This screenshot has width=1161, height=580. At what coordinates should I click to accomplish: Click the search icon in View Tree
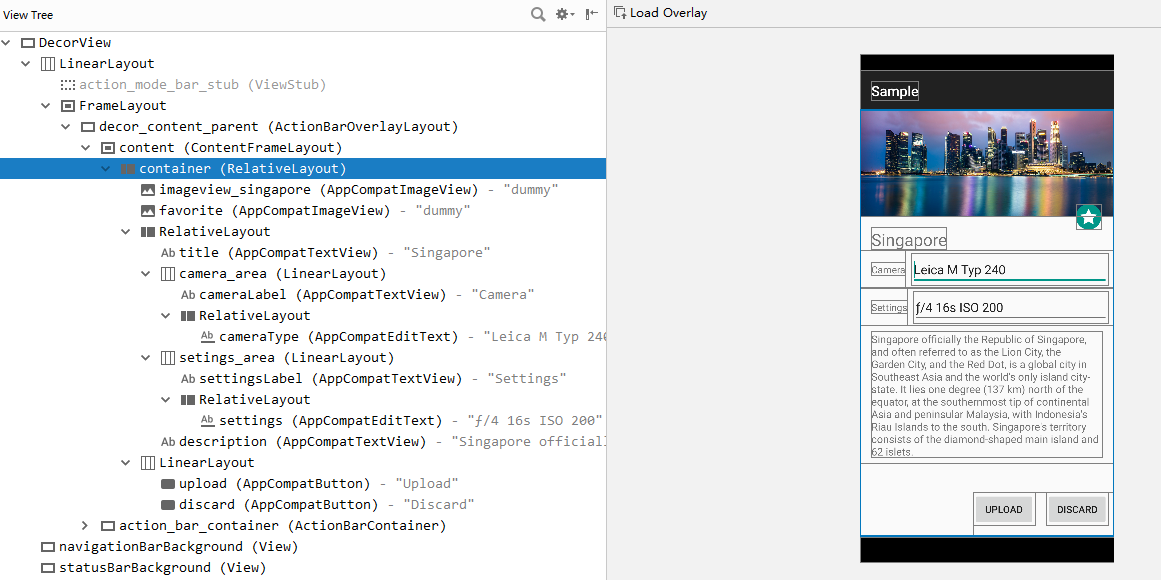pyautogui.click(x=538, y=14)
